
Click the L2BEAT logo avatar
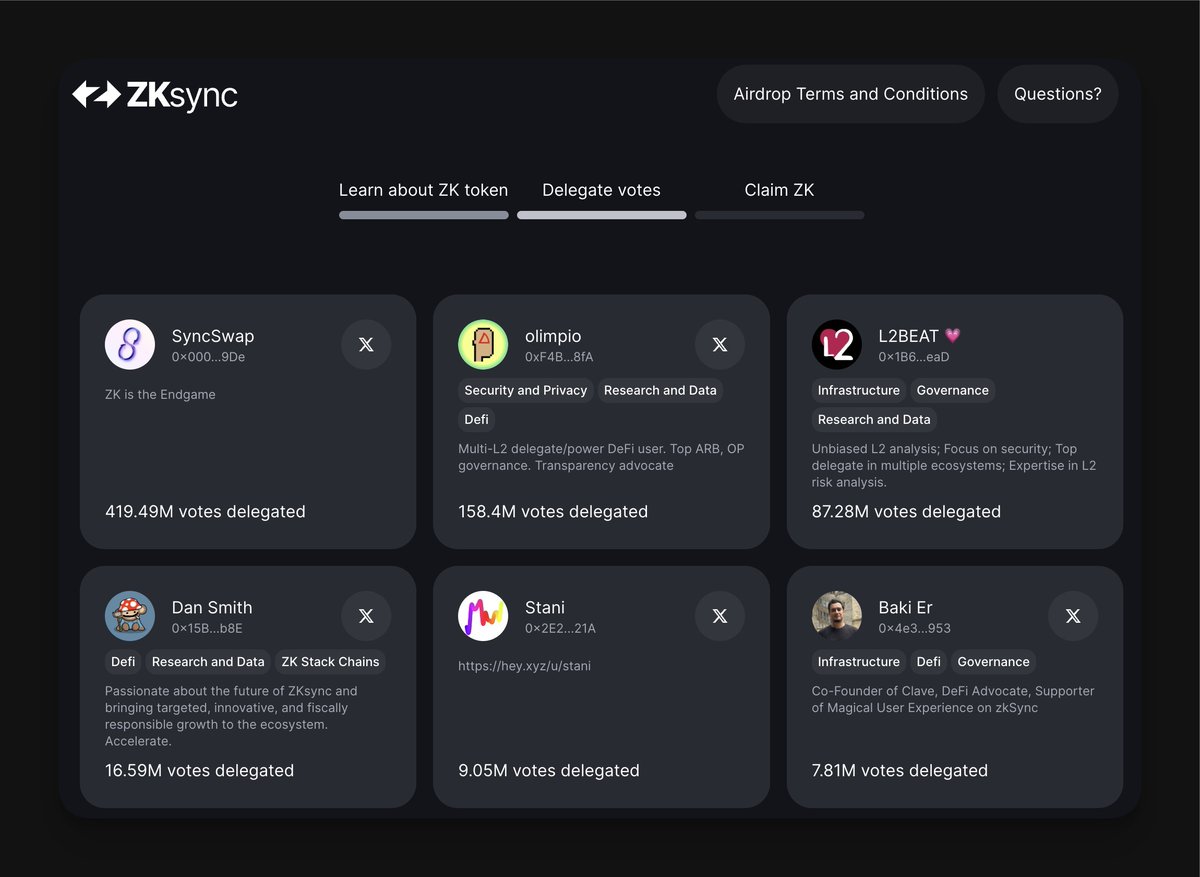(837, 345)
